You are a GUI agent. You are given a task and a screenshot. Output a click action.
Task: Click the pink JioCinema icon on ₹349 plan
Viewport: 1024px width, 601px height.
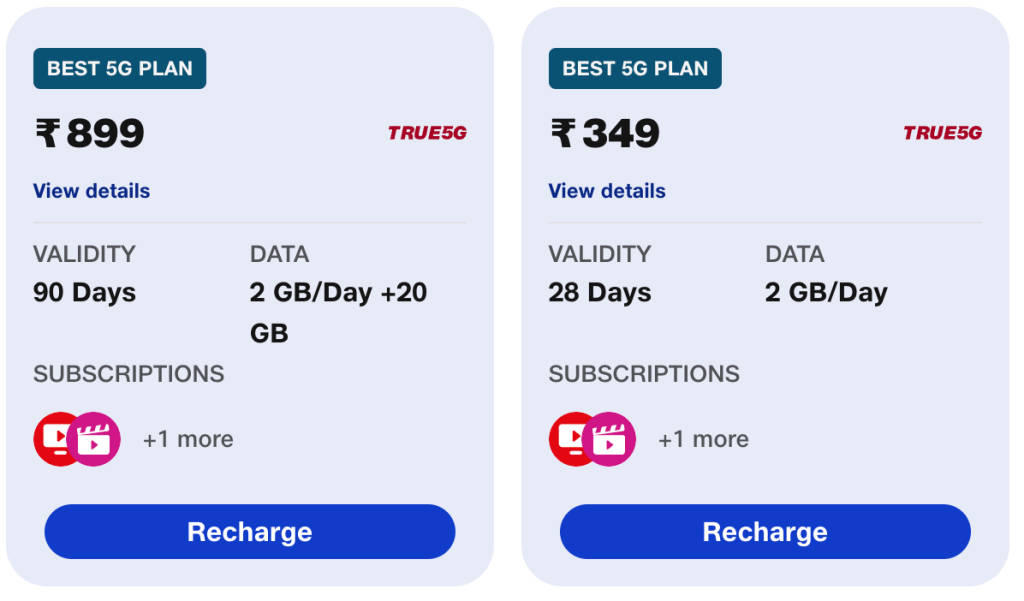[609, 439]
